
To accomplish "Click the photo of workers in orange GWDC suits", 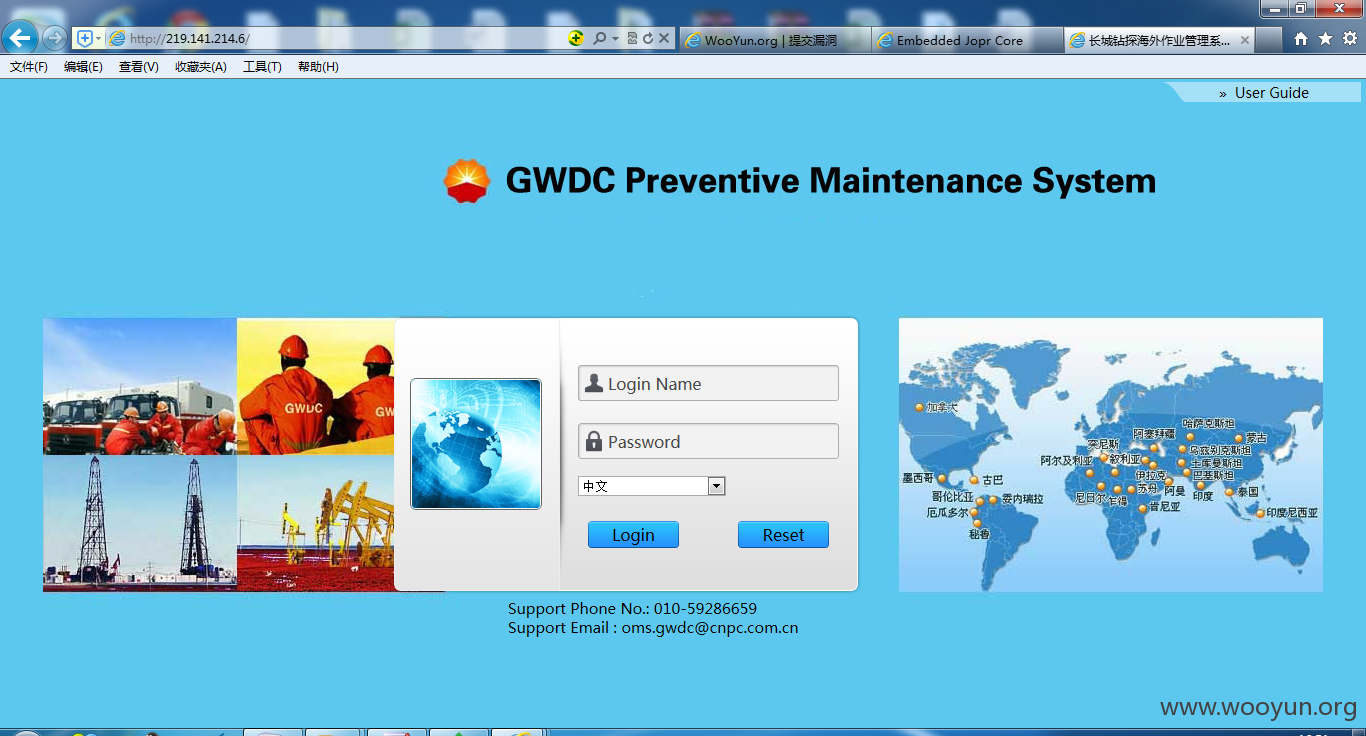I will (316, 386).
